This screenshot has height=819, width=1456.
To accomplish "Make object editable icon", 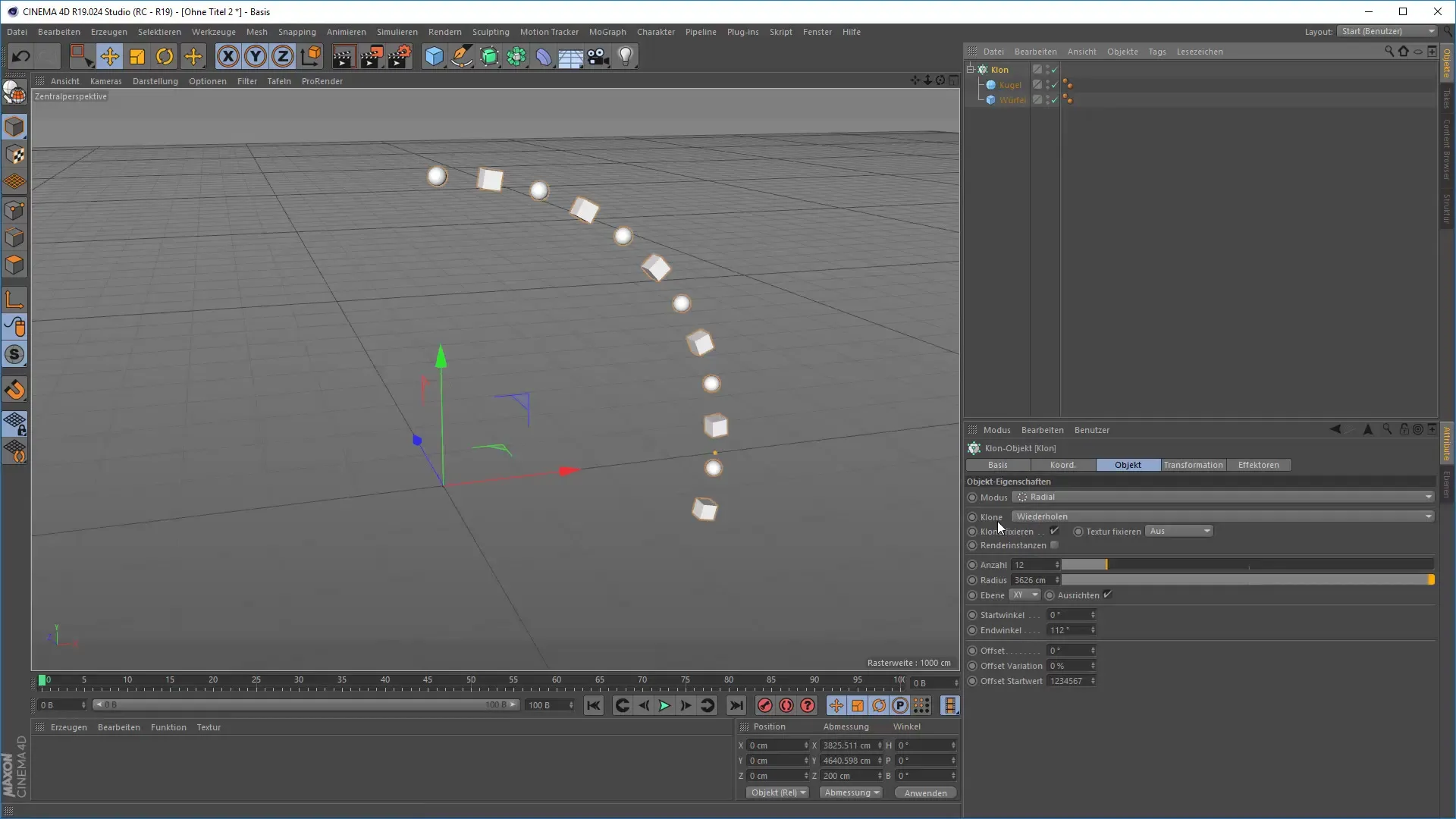I will click(x=14, y=92).
